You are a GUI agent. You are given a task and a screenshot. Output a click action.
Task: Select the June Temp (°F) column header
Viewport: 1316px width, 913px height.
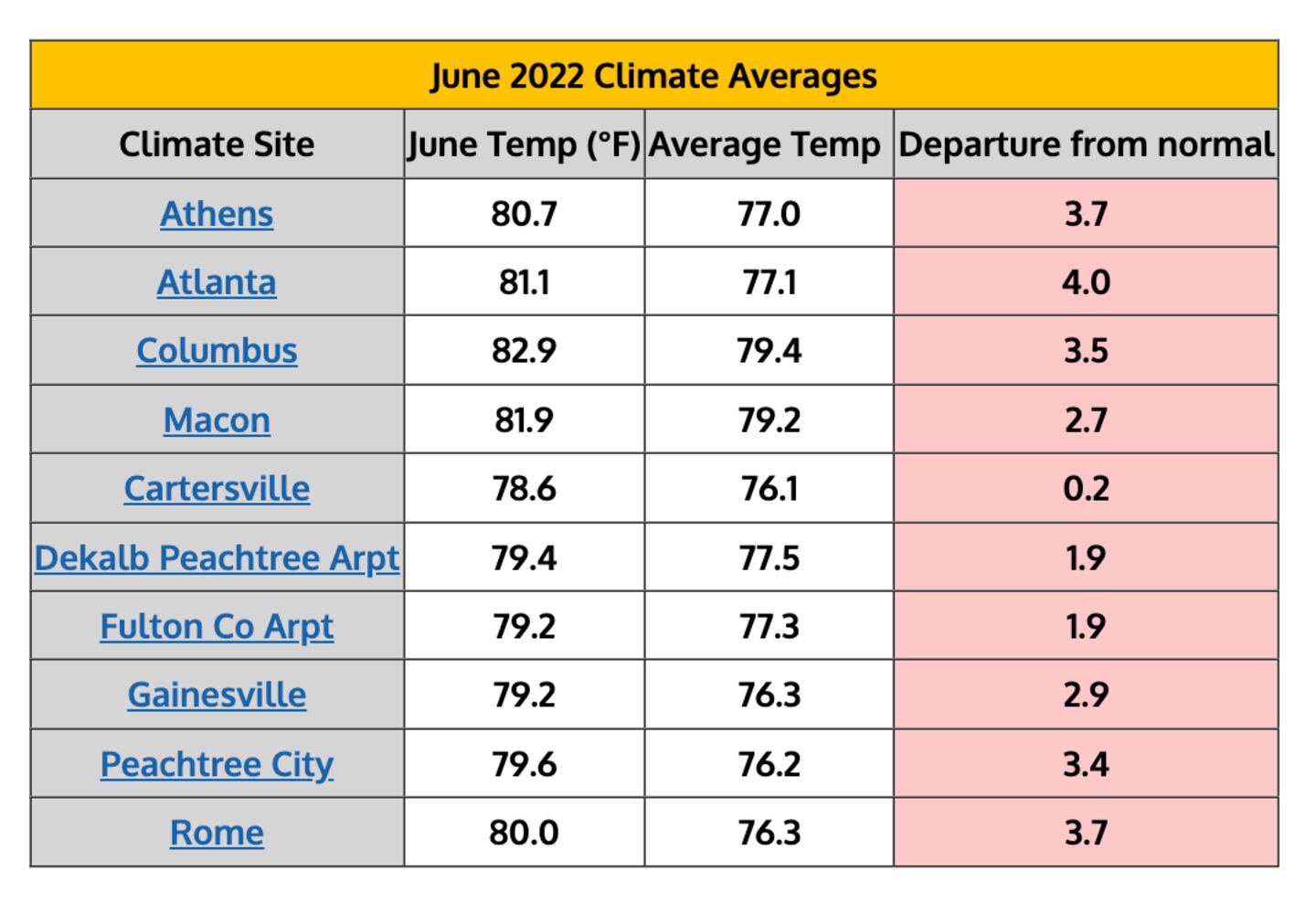click(x=524, y=144)
